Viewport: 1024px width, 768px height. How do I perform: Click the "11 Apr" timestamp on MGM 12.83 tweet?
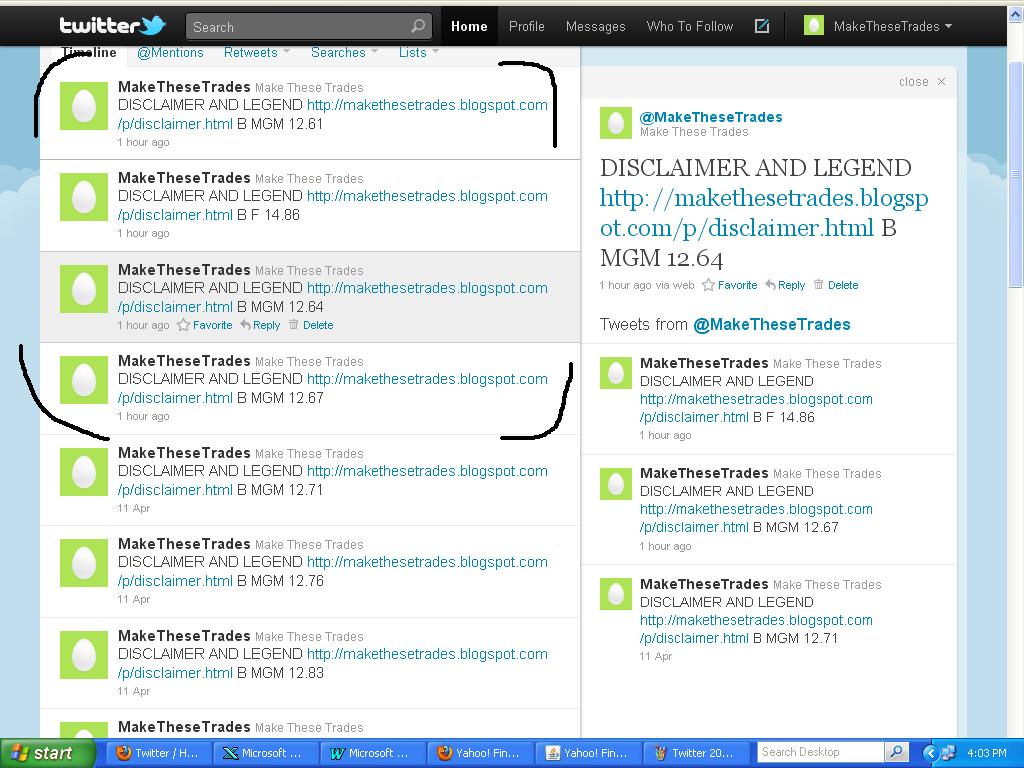coord(133,691)
